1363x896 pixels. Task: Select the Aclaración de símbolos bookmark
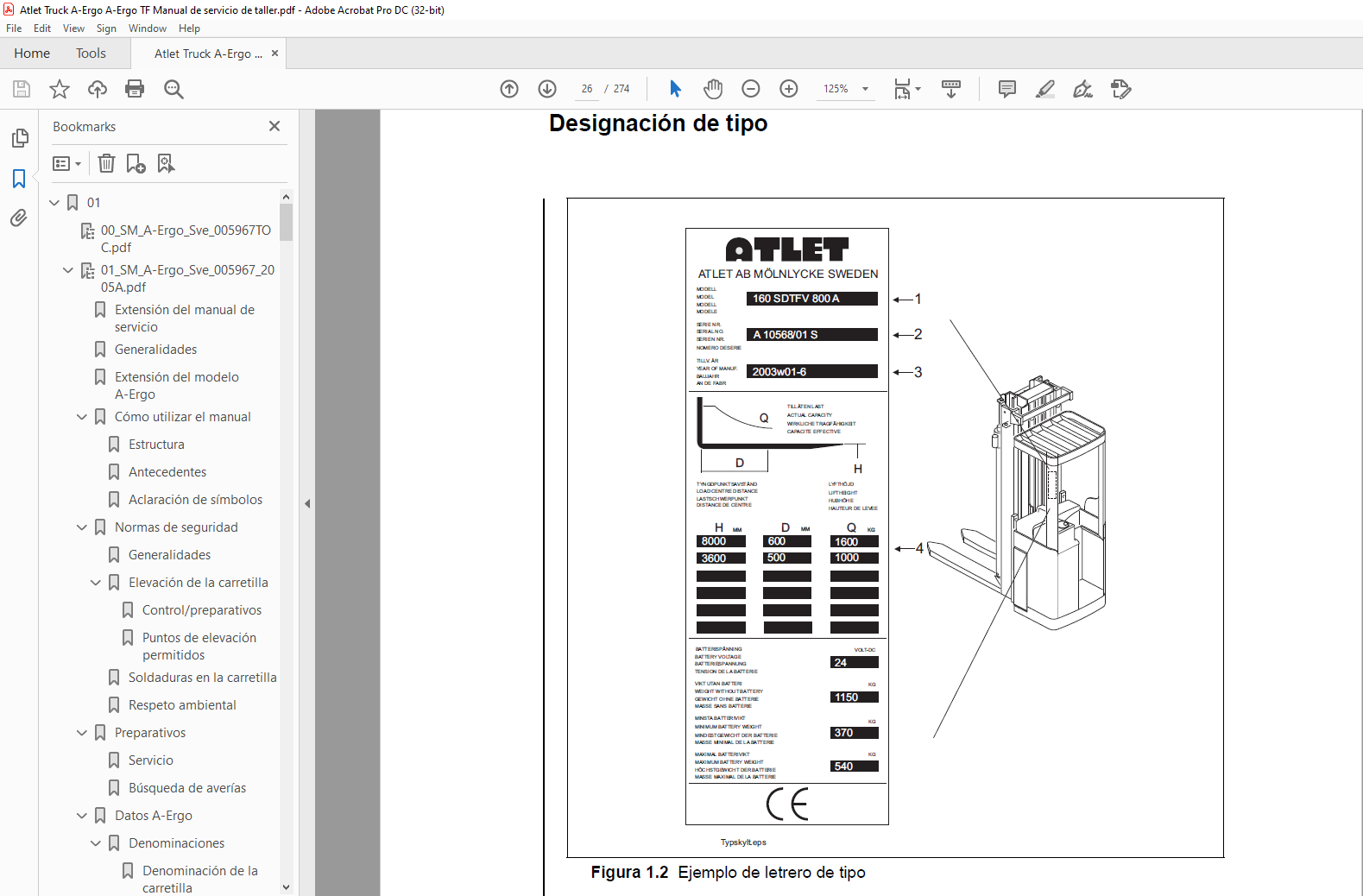[195, 500]
